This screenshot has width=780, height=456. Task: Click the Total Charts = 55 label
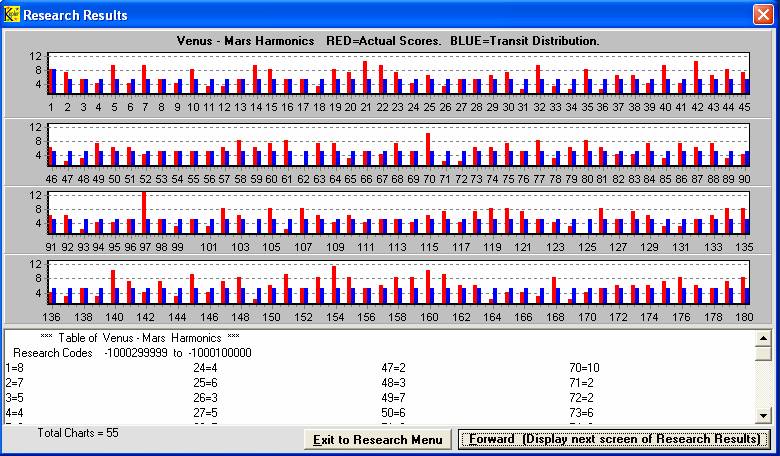click(x=78, y=432)
